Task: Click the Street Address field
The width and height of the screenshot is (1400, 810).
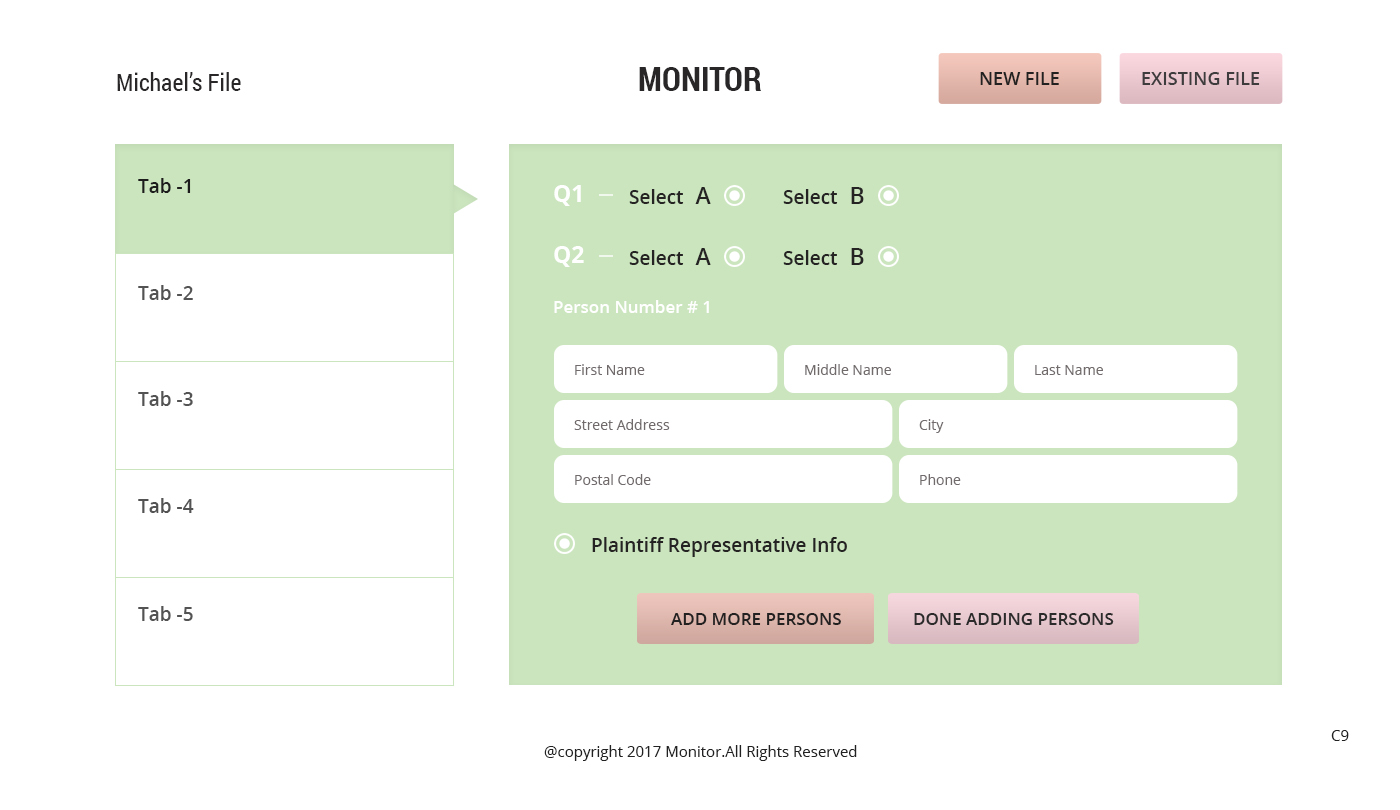Action: 722,425
